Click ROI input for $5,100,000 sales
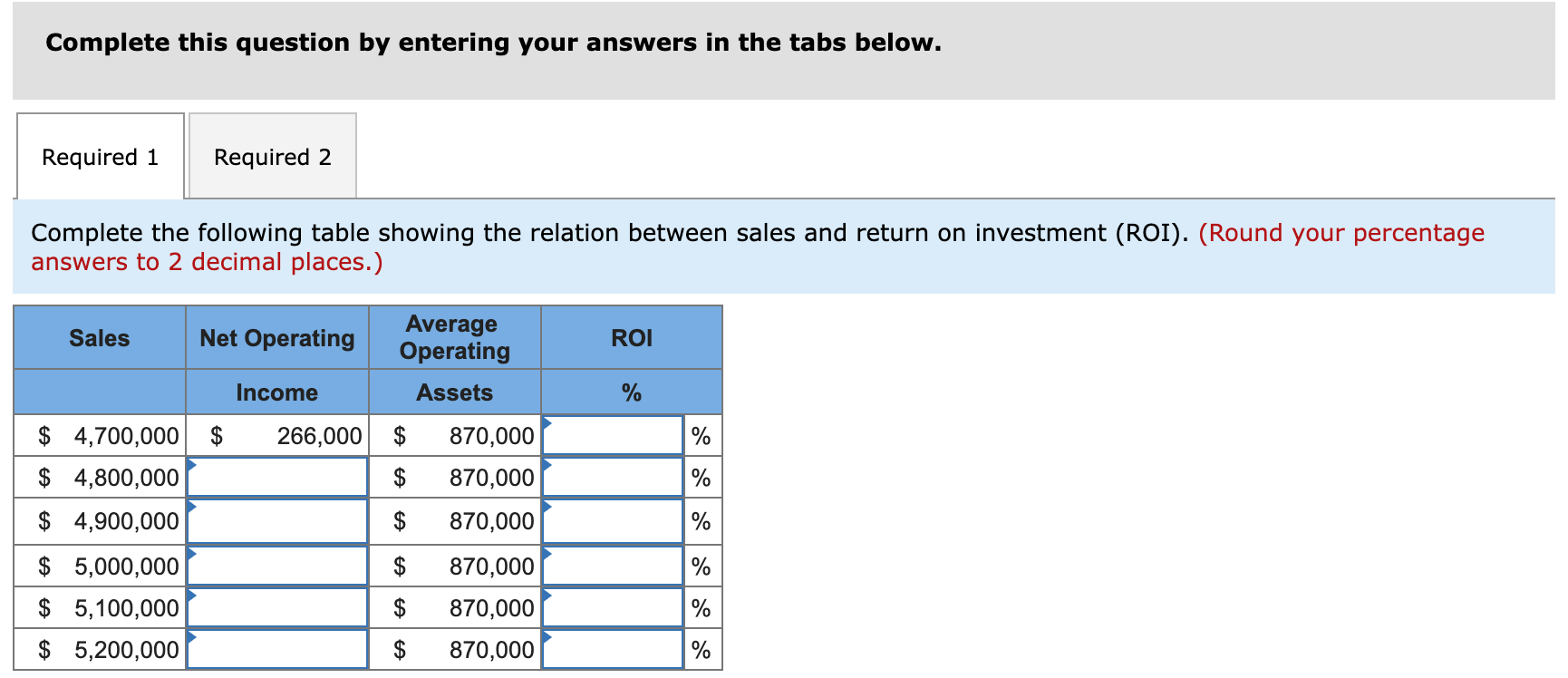 tap(613, 607)
